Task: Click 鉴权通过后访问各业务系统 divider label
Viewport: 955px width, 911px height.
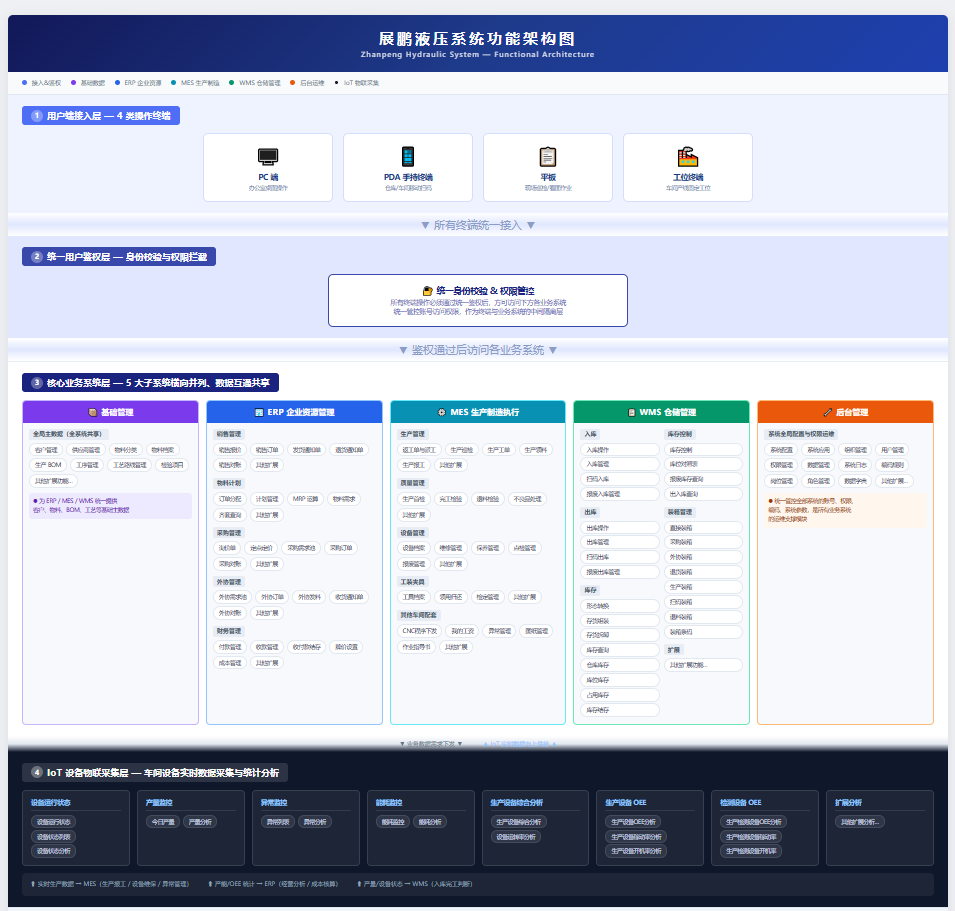Action: click(x=478, y=350)
